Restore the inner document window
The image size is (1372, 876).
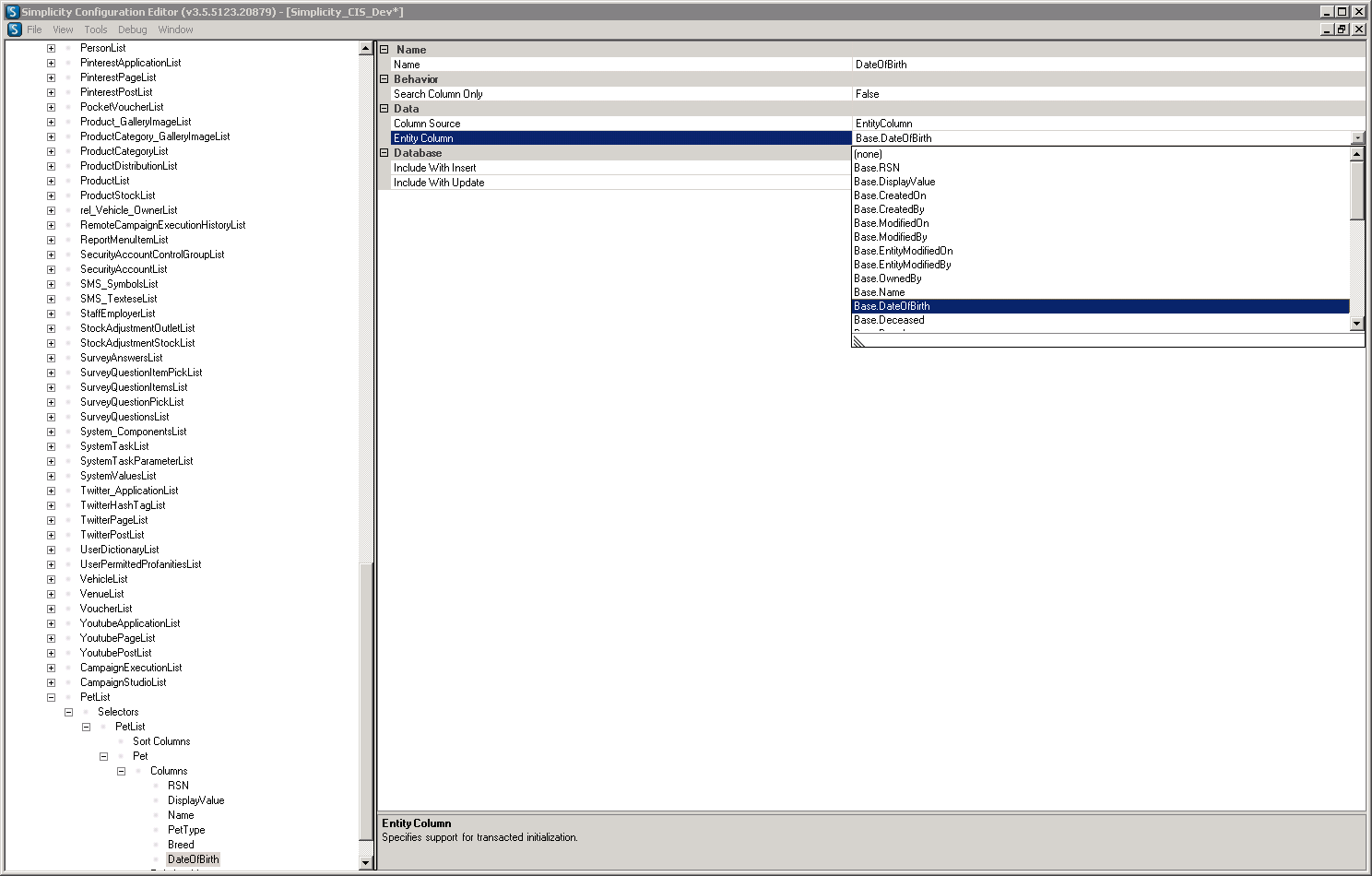[x=1342, y=30]
